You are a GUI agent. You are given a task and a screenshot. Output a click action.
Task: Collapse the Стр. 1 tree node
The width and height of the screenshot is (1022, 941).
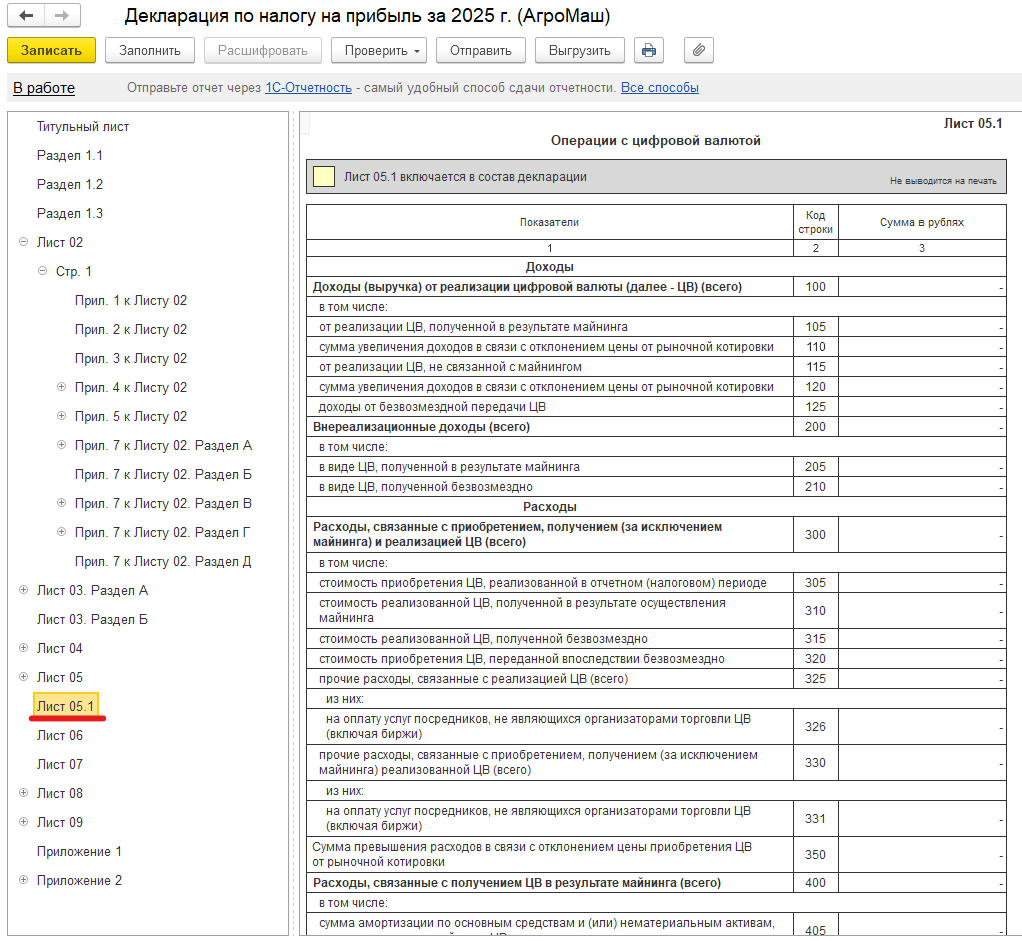[42, 271]
